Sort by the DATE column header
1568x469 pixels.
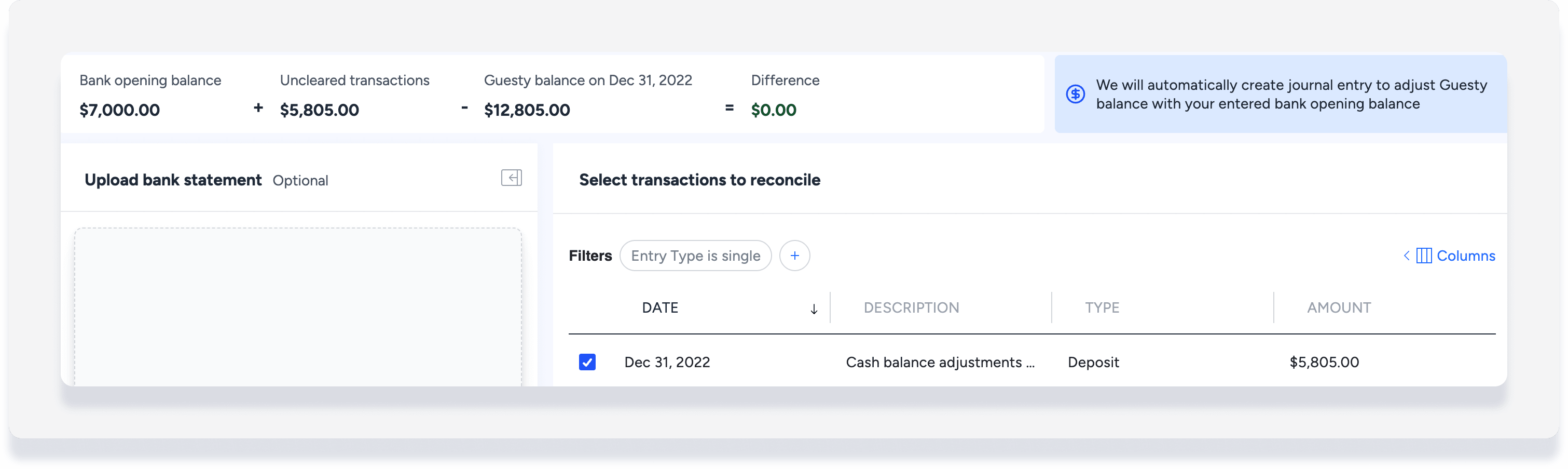coord(660,308)
